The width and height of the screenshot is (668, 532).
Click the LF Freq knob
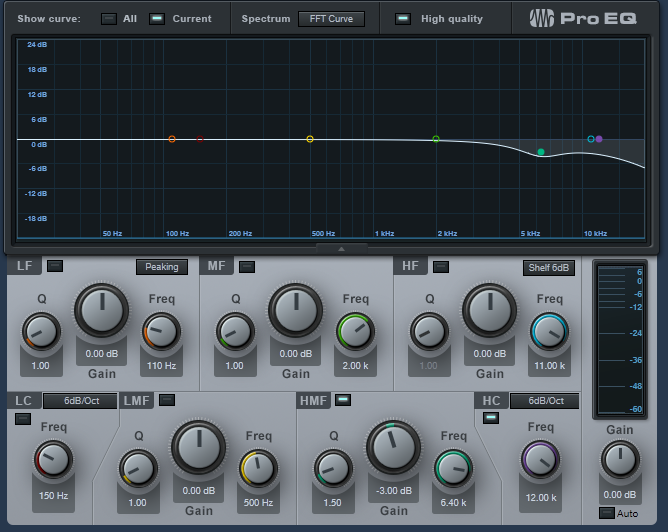point(161,332)
